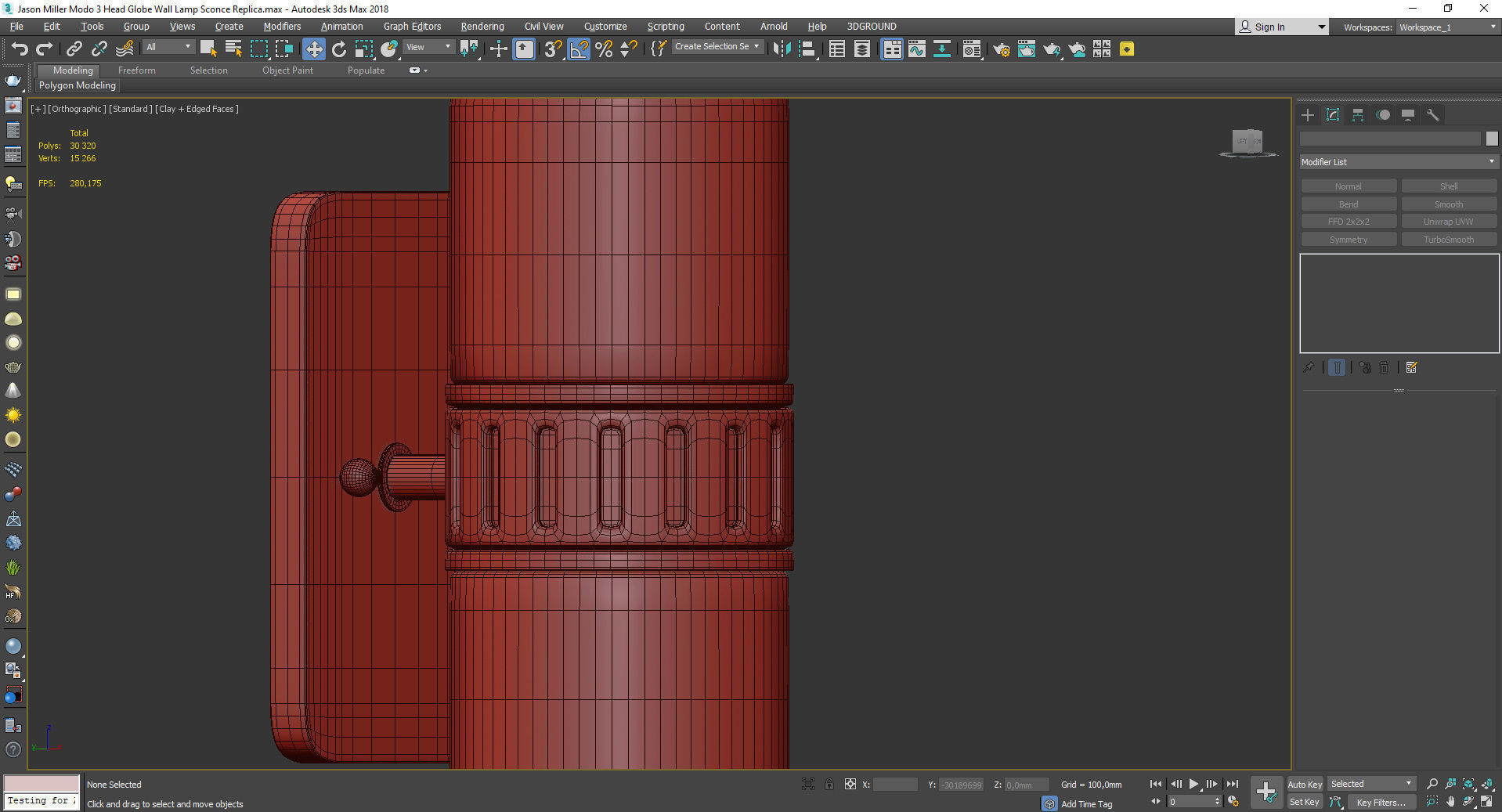
Task: Open the Sign In dropdown arrow
Action: tap(1322, 27)
